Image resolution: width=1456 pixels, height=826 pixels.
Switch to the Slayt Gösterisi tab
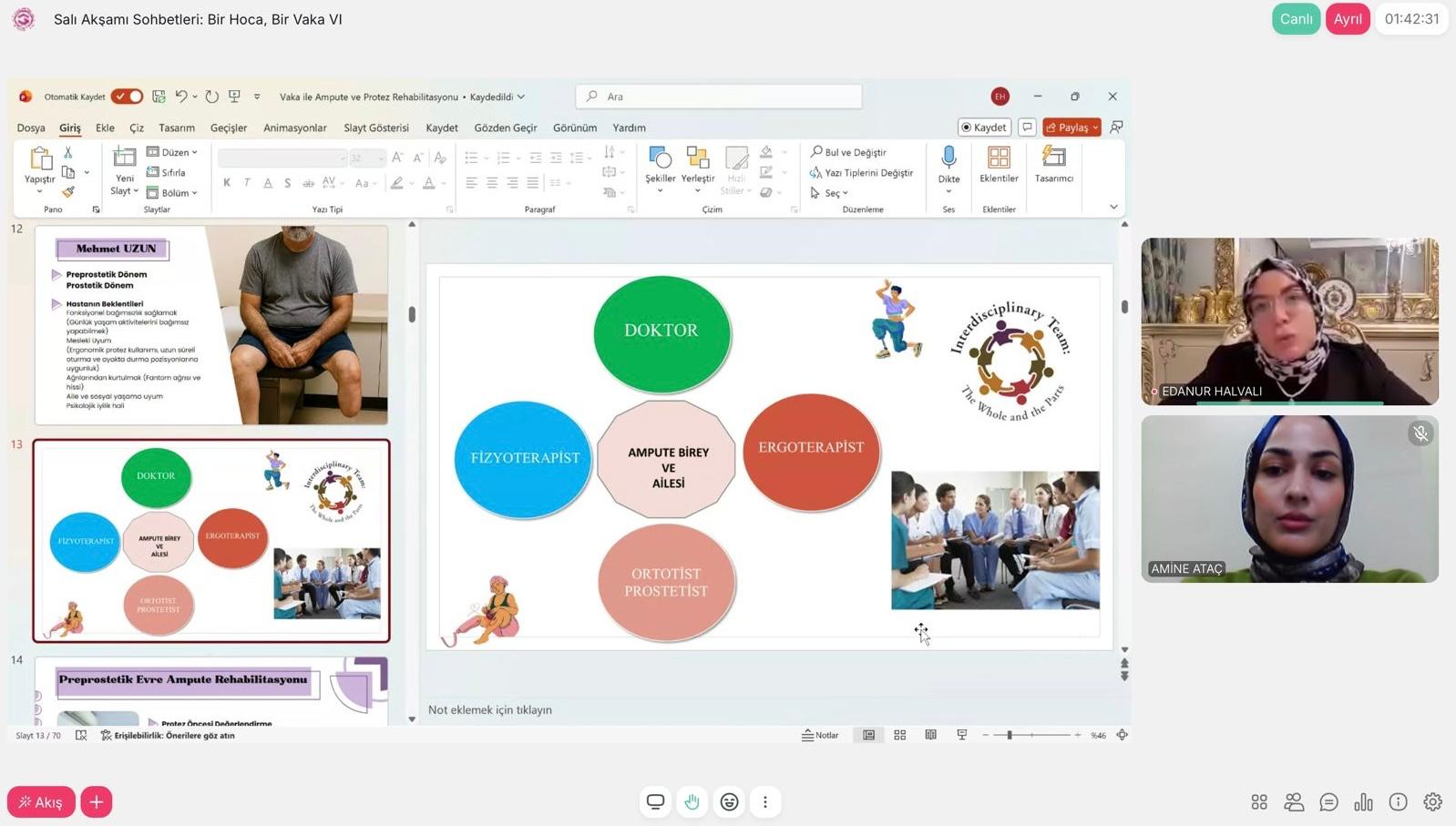375,127
